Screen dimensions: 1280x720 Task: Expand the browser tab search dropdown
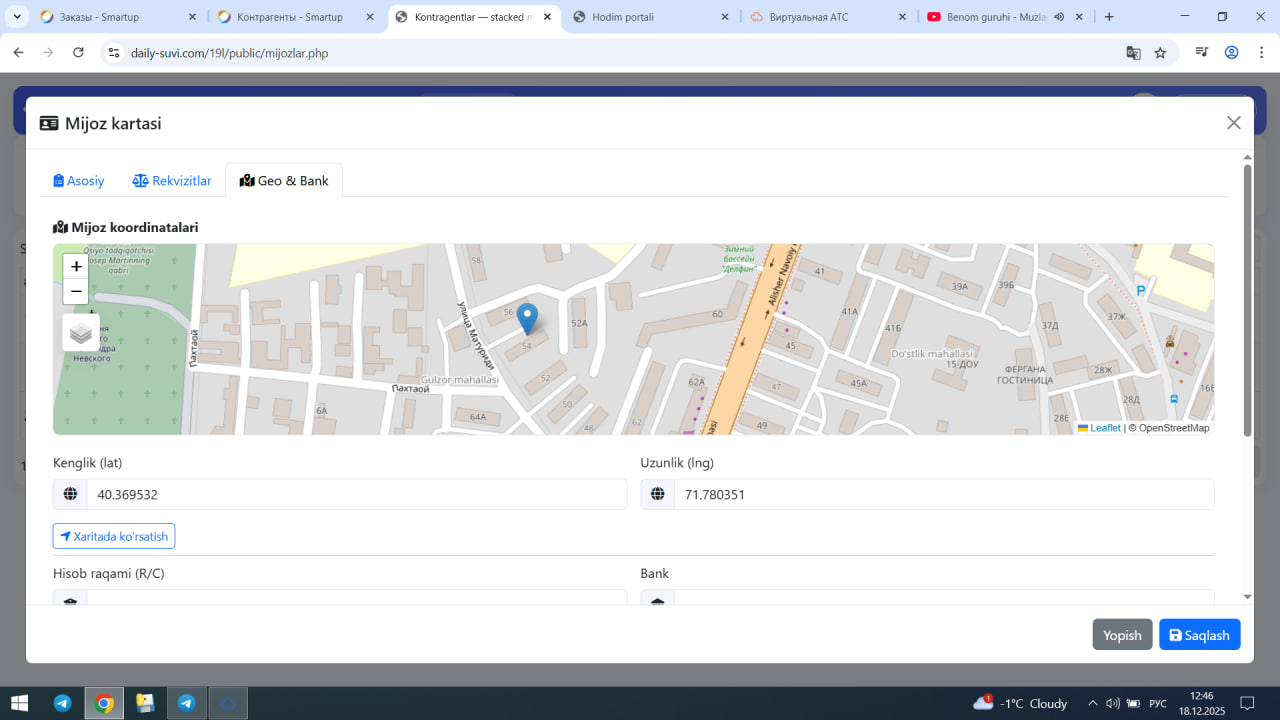coord(17,17)
